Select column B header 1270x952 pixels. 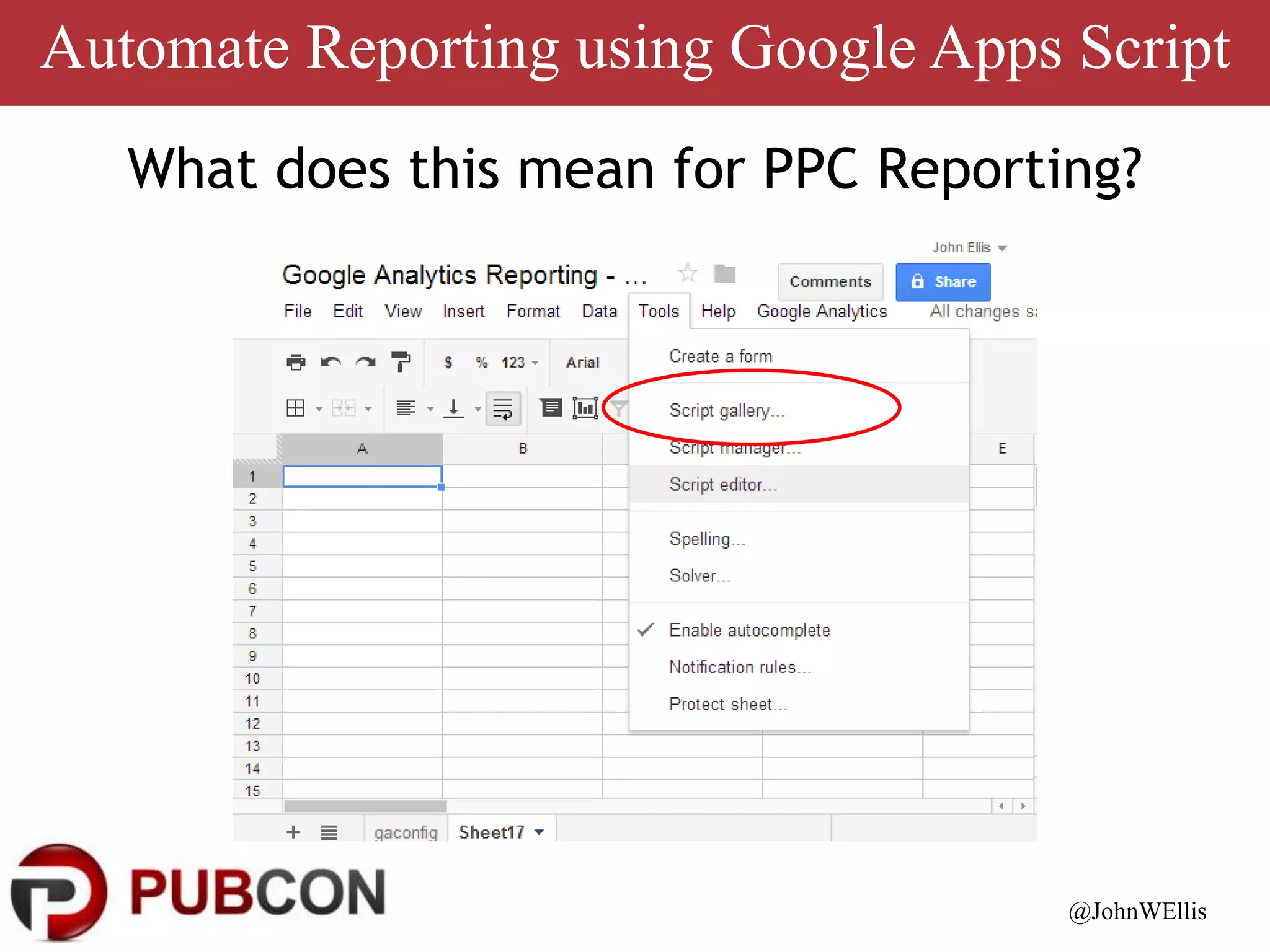523,449
